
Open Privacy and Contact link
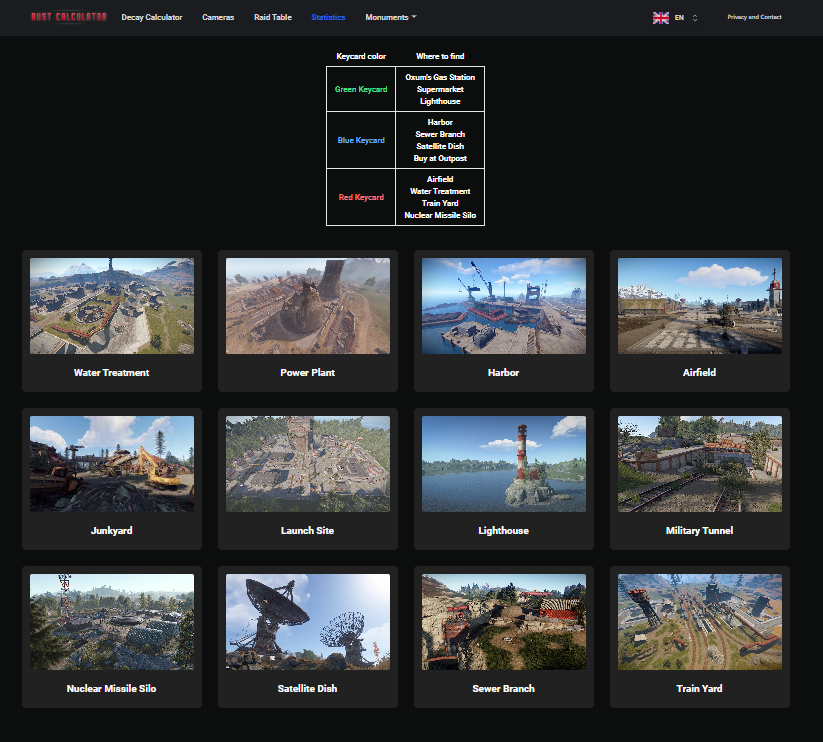[x=754, y=17]
